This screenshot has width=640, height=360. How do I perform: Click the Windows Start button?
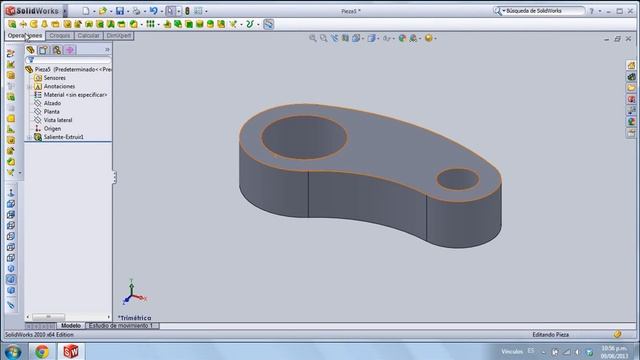(13, 351)
